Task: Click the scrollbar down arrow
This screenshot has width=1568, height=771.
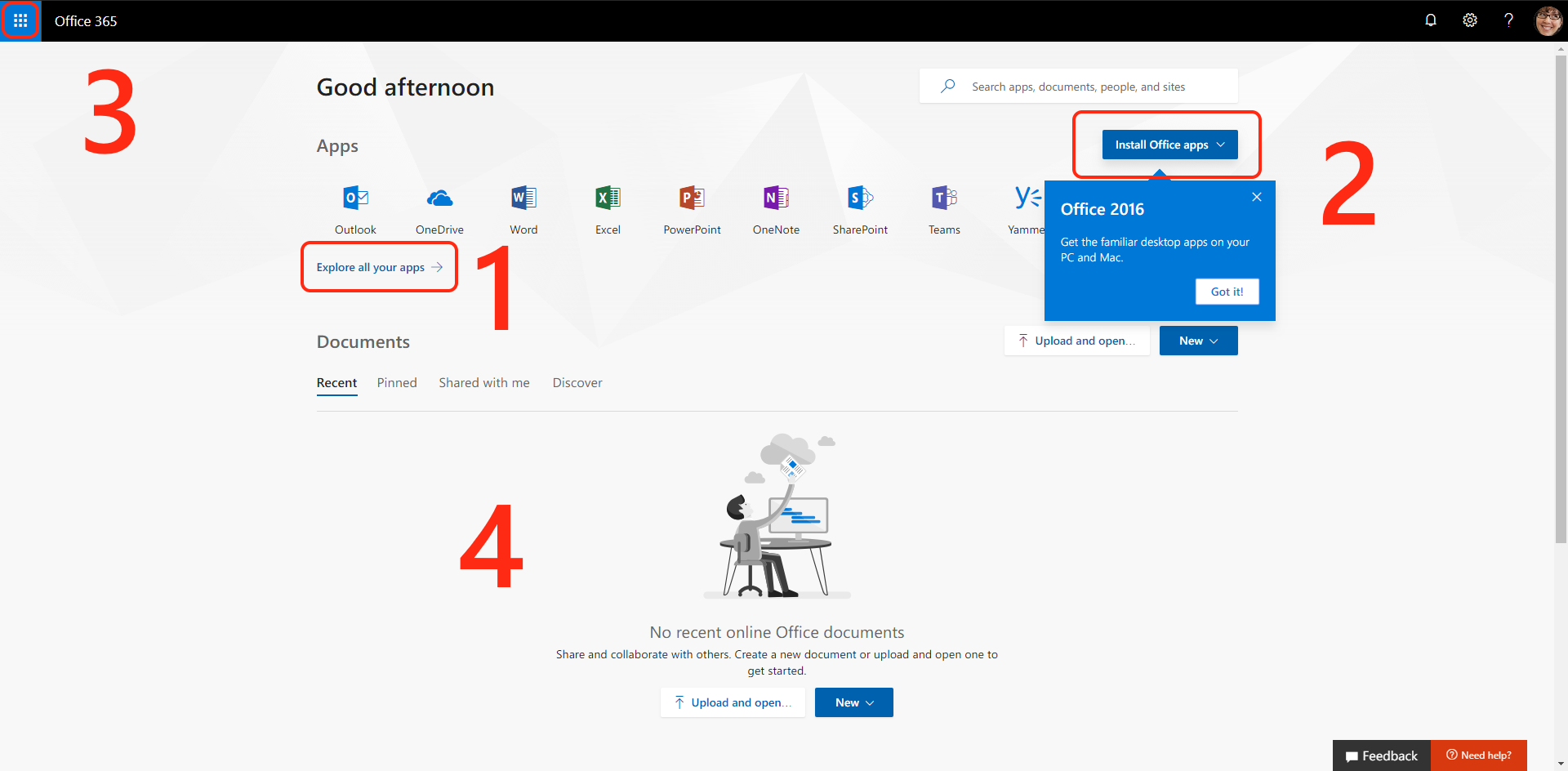Action: (x=1561, y=764)
